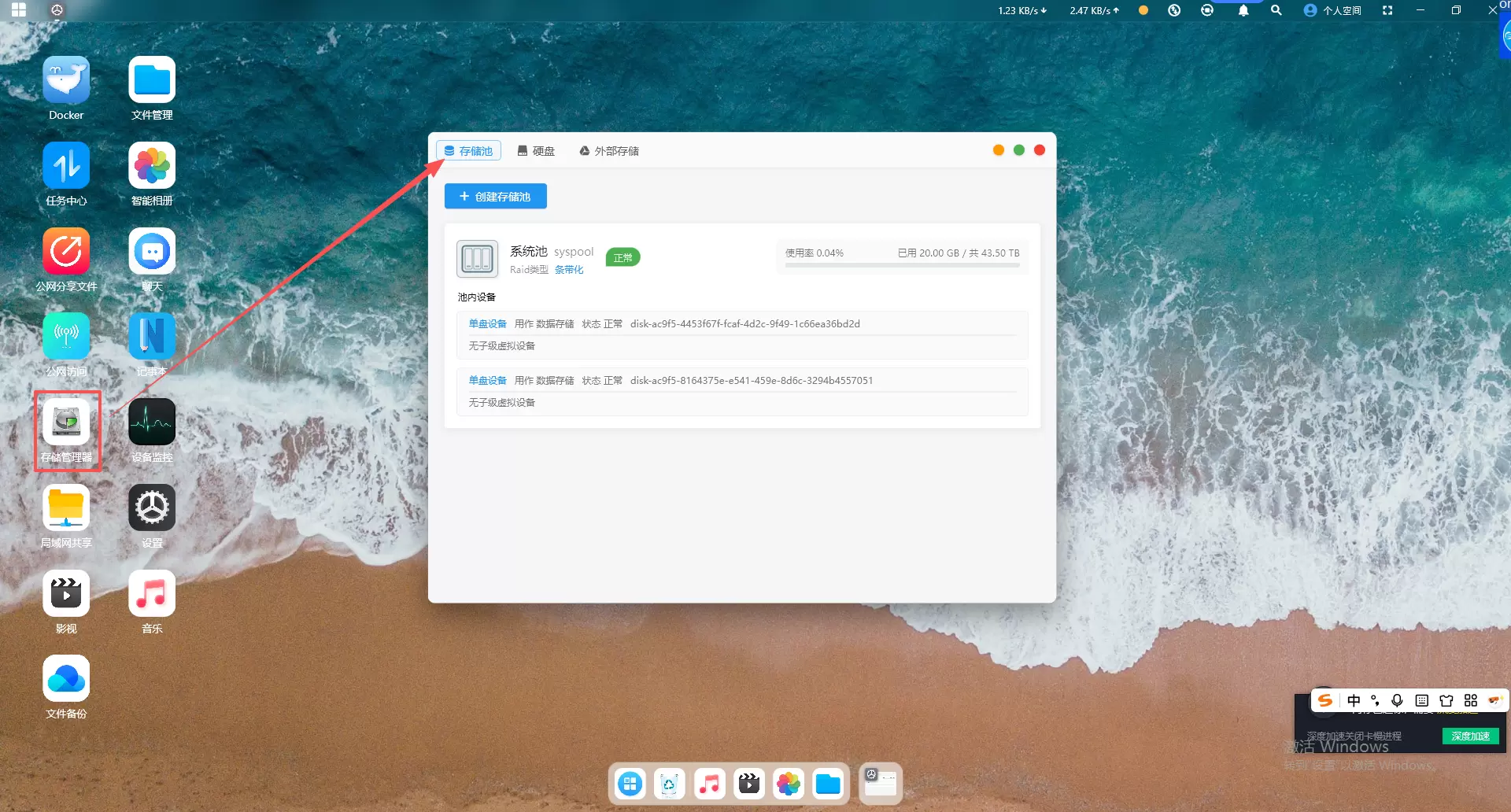Switch to the 外部存储 tab

tap(609, 151)
